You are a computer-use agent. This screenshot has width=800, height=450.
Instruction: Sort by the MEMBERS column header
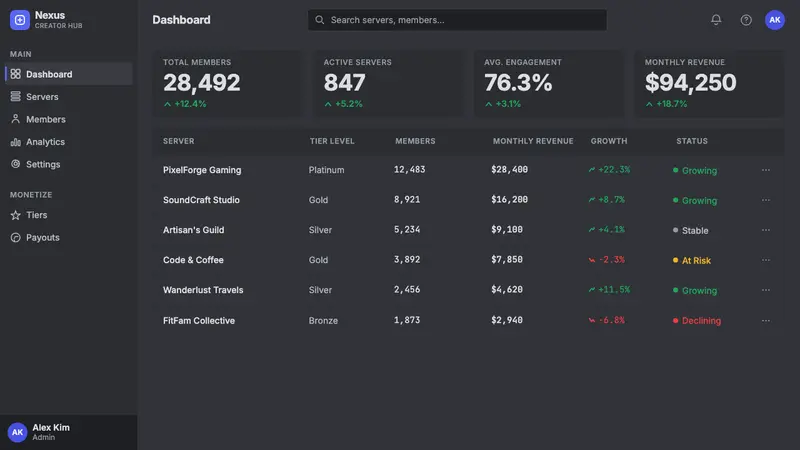(415, 141)
